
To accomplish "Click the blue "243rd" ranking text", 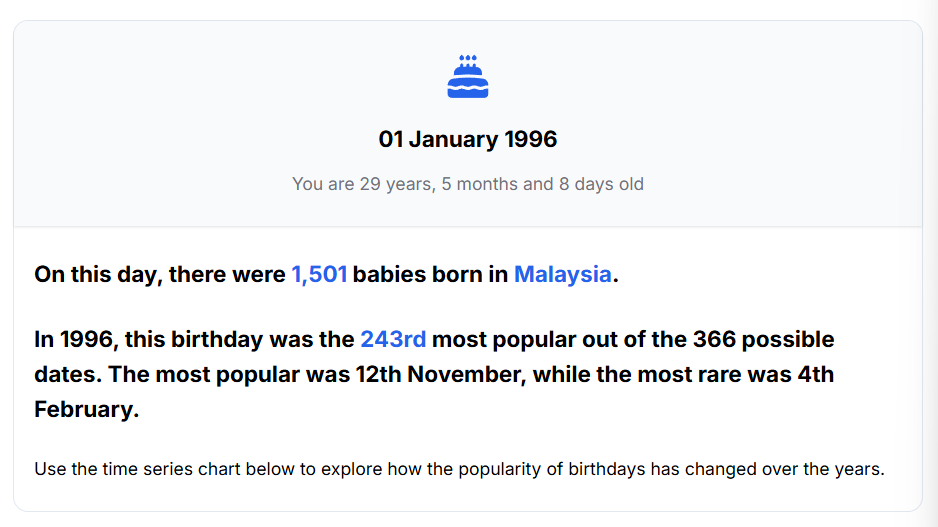I will click(393, 339).
